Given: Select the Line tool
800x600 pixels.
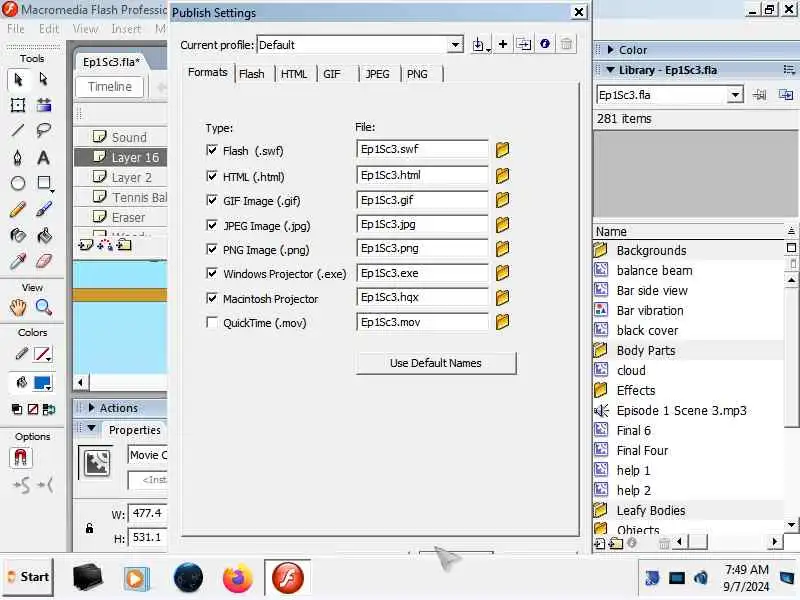Looking at the screenshot, I should click(18, 131).
